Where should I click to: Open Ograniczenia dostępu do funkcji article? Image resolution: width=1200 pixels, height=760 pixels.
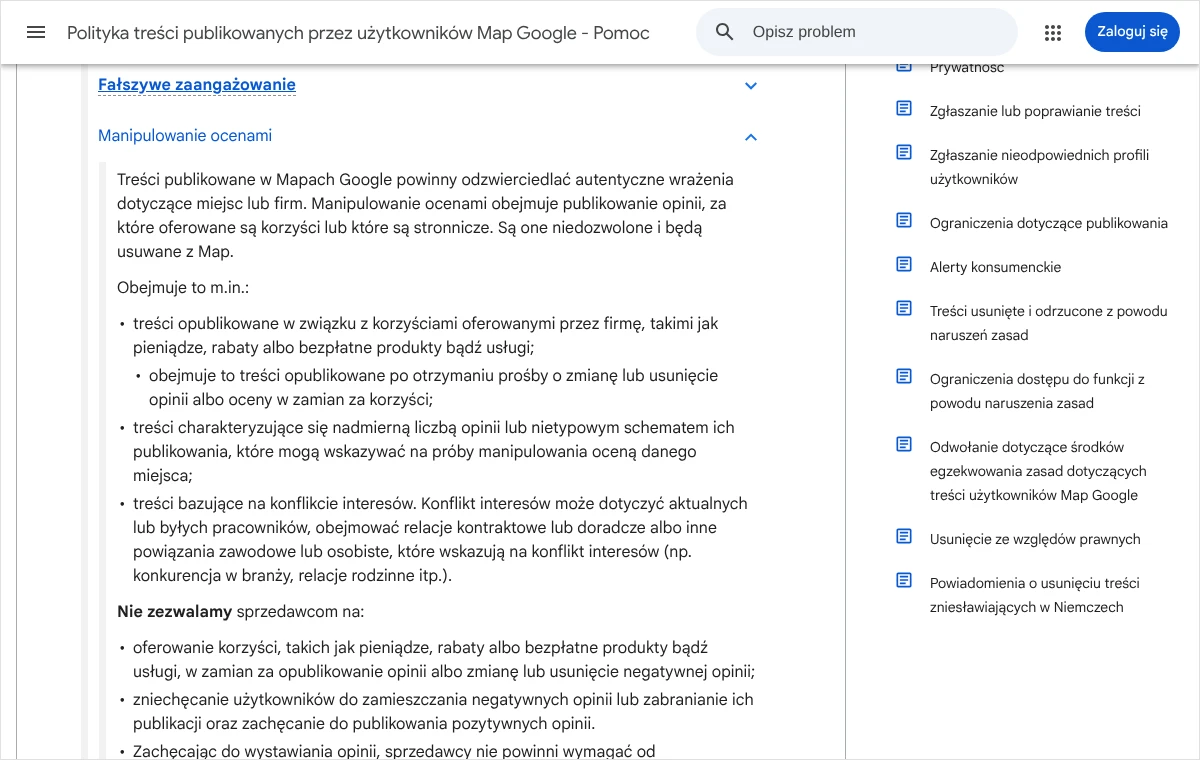(x=1037, y=391)
